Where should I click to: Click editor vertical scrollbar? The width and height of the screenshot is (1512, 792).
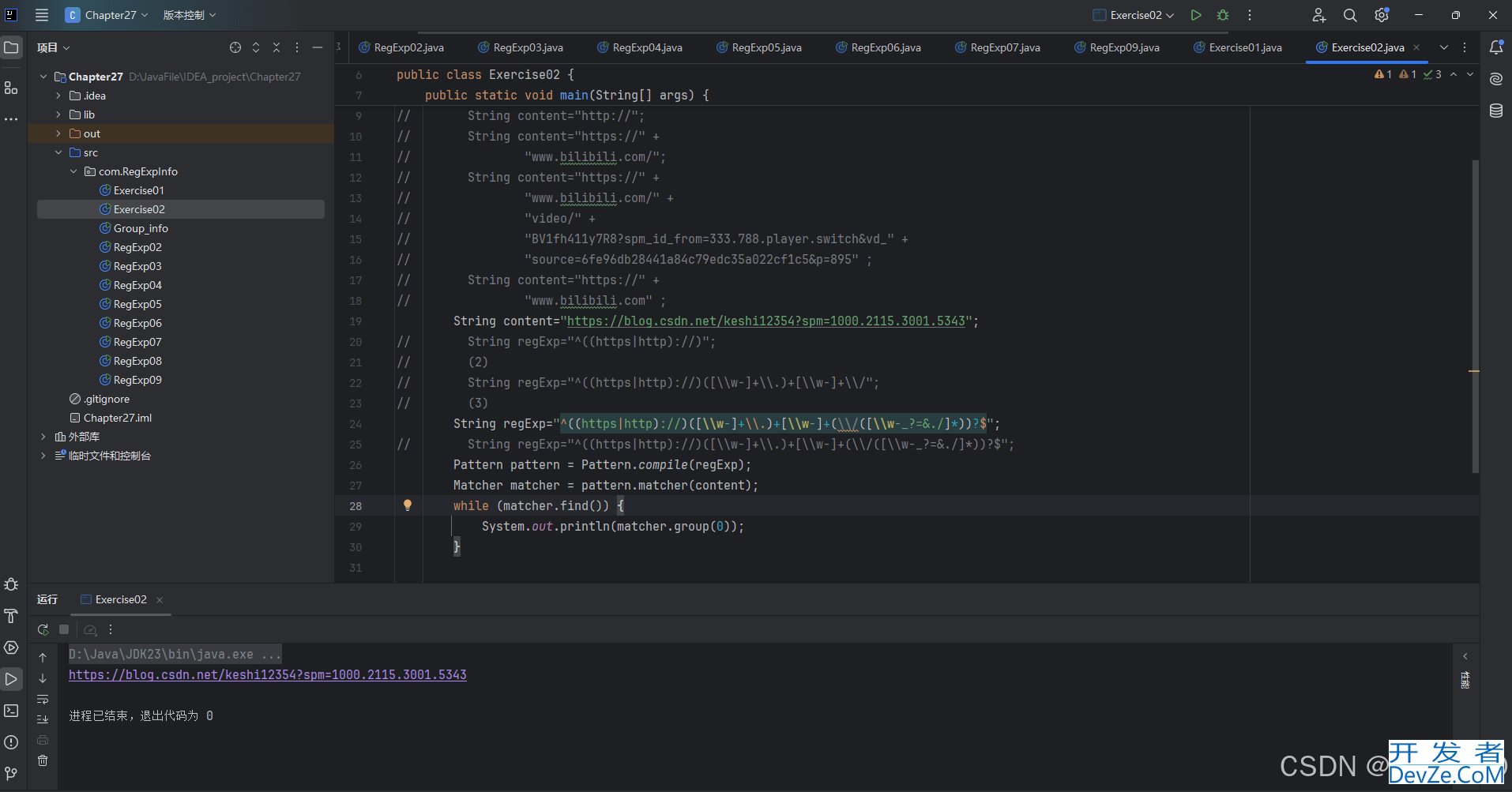tap(1475, 316)
